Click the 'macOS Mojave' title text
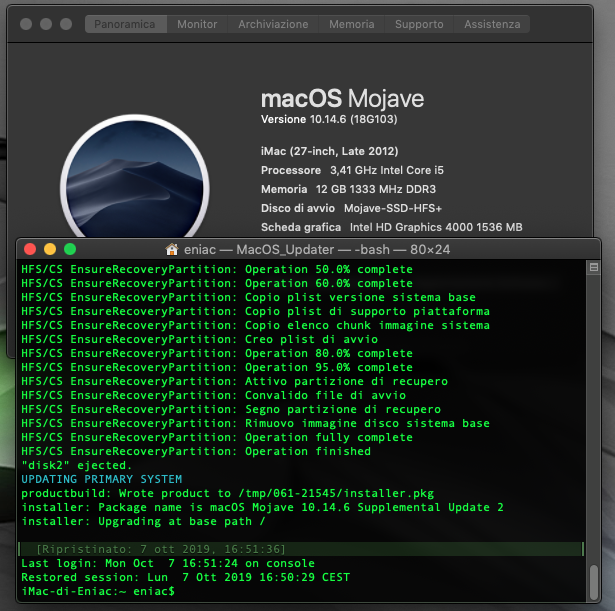This screenshot has height=611, width=615. point(342,98)
